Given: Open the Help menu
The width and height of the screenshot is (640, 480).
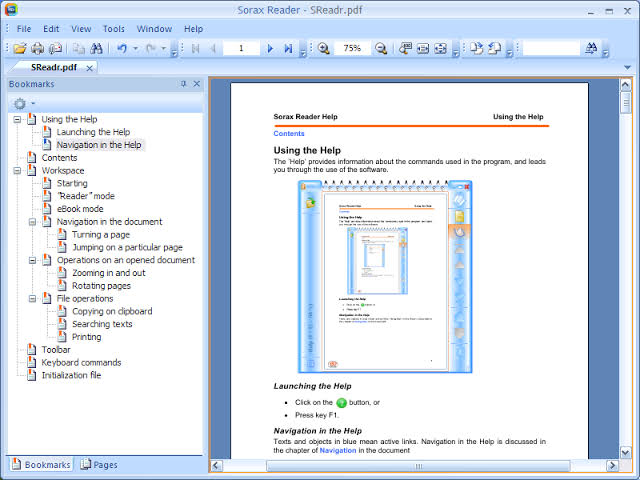Looking at the screenshot, I should [x=193, y=29].
